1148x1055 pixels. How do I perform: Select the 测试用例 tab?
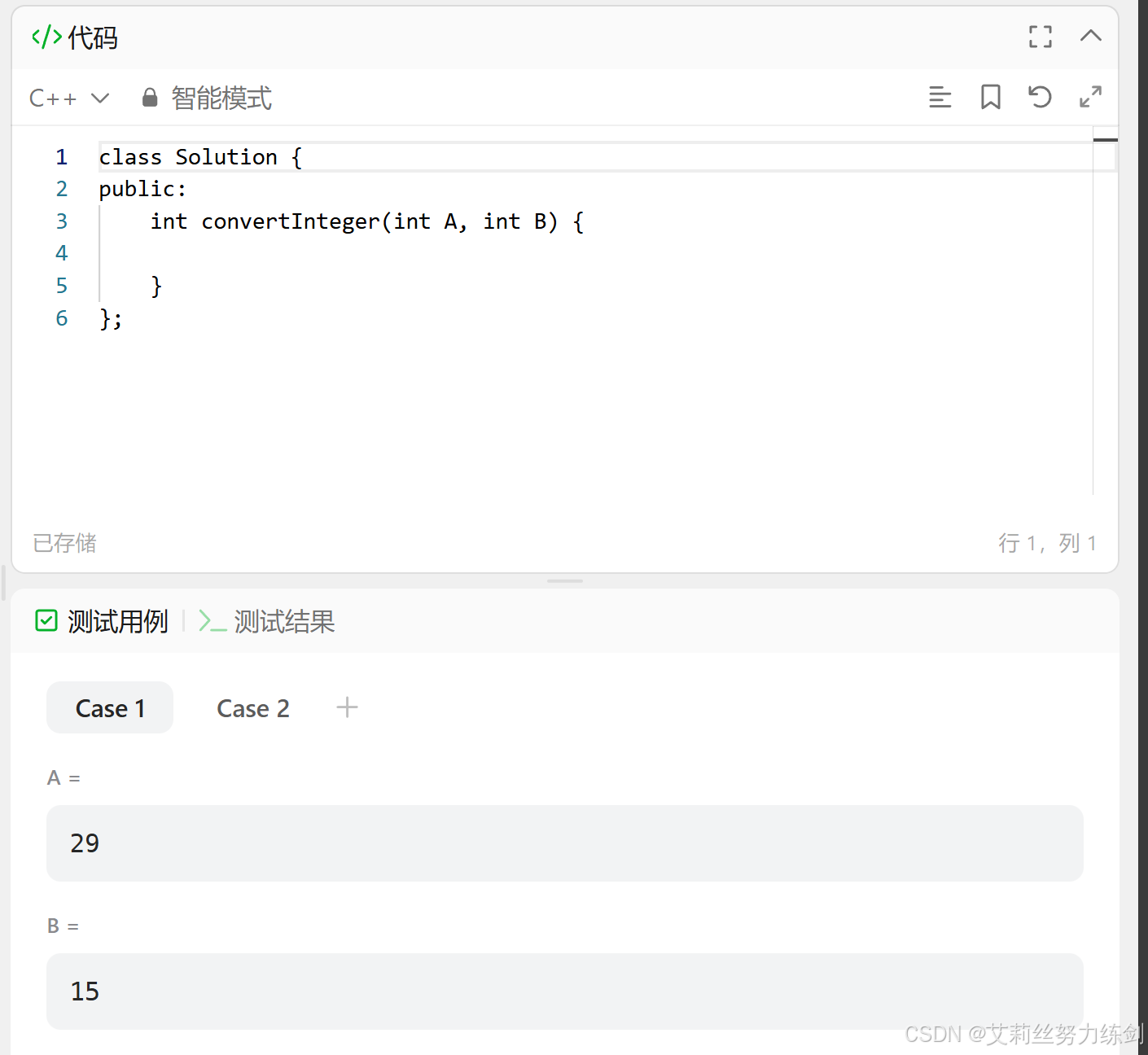[x=102, y=621]
